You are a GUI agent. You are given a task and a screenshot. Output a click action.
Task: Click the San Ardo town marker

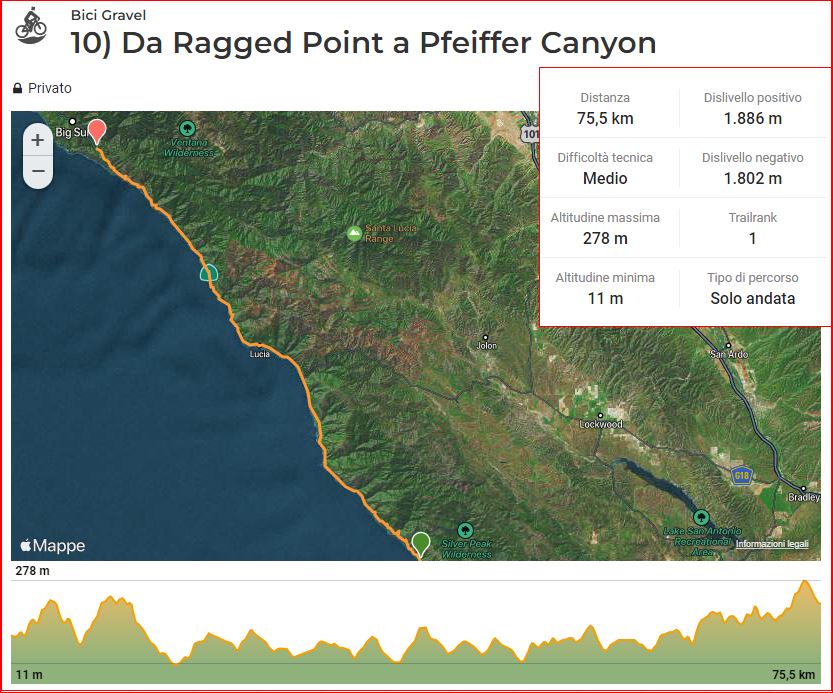[728, 345]
